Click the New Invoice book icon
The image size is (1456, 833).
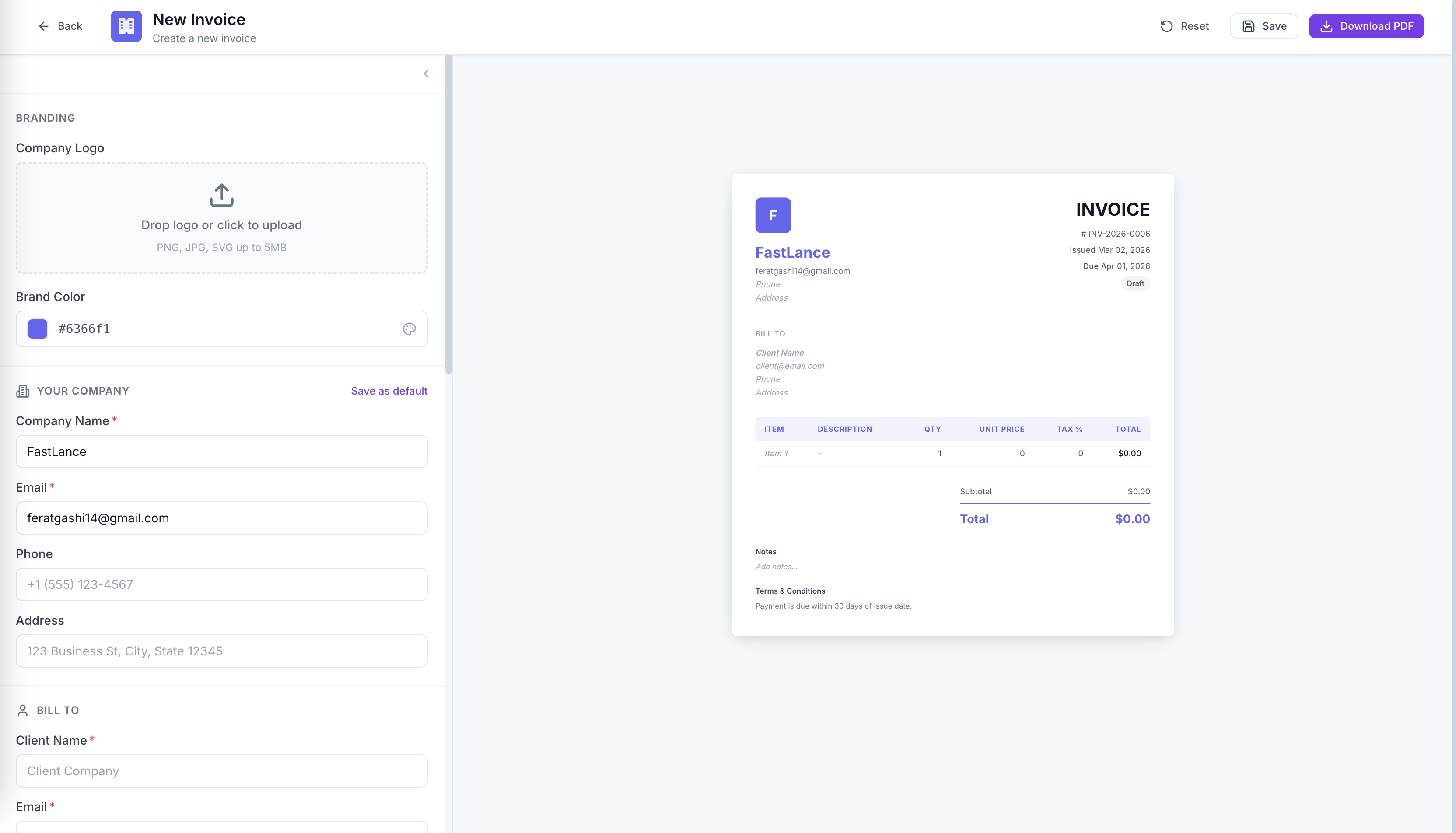(x=126, y=26)
